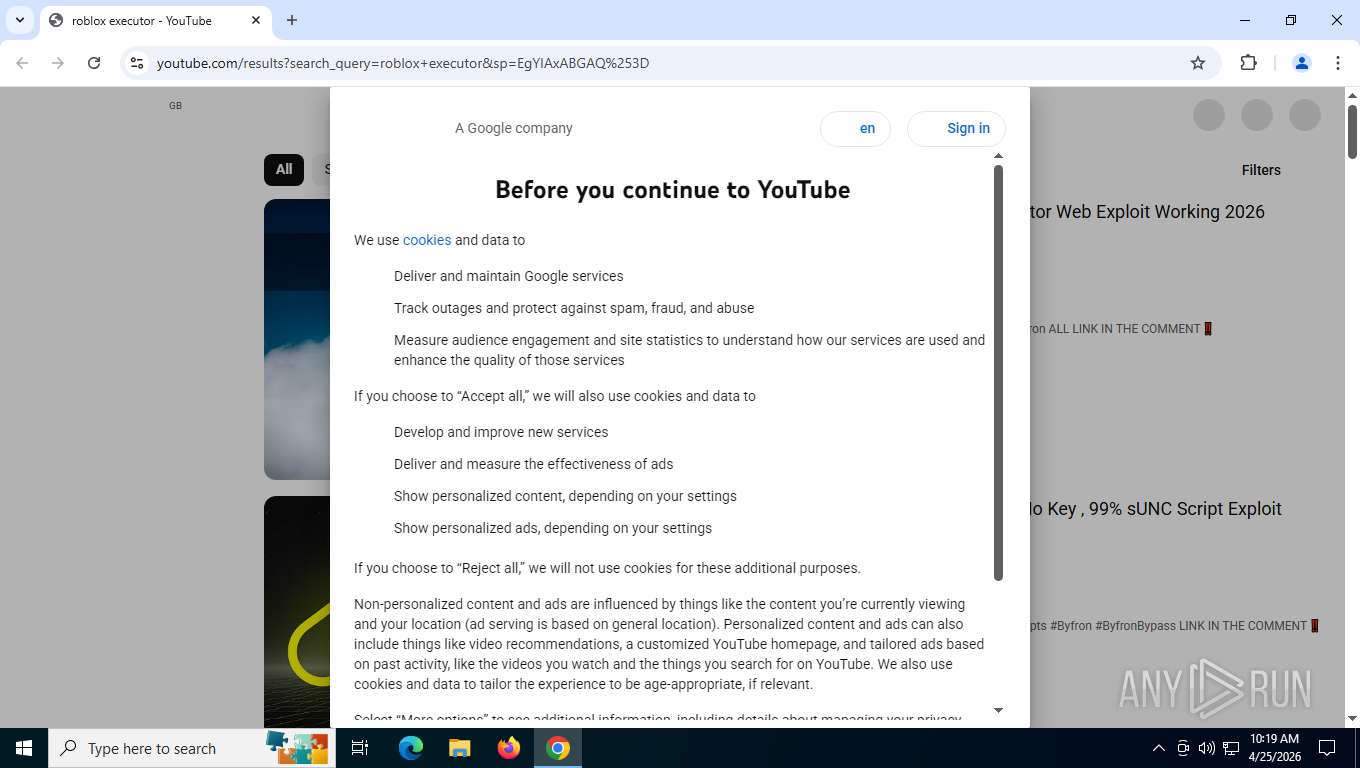Launch Firefox from taskbar
Image resolution: width=1360 pixels, height=768 pixels.
point(509,748)
